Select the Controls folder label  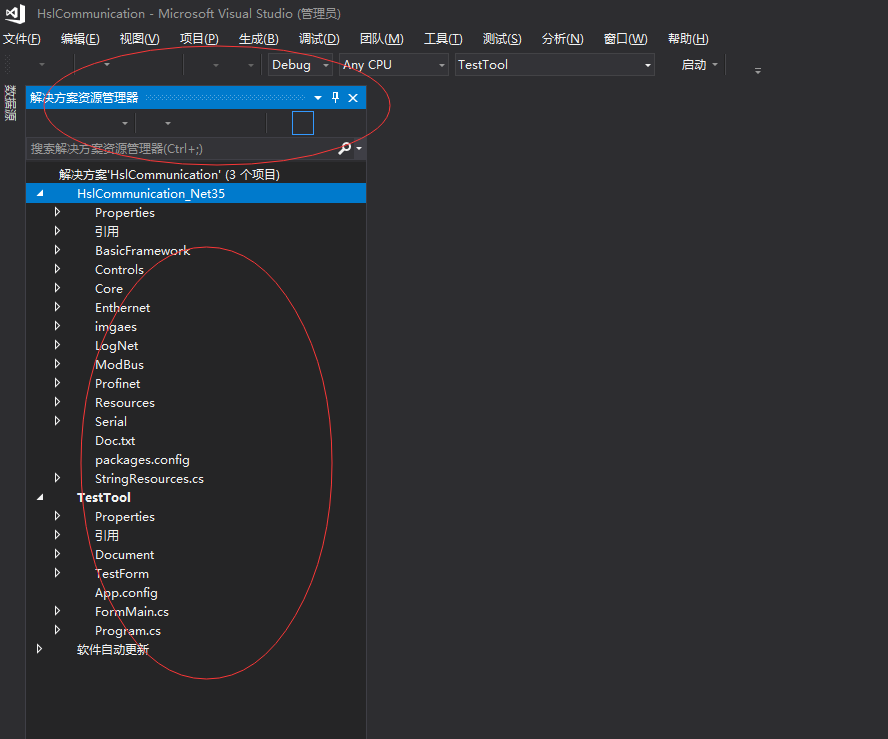point(119,270)
